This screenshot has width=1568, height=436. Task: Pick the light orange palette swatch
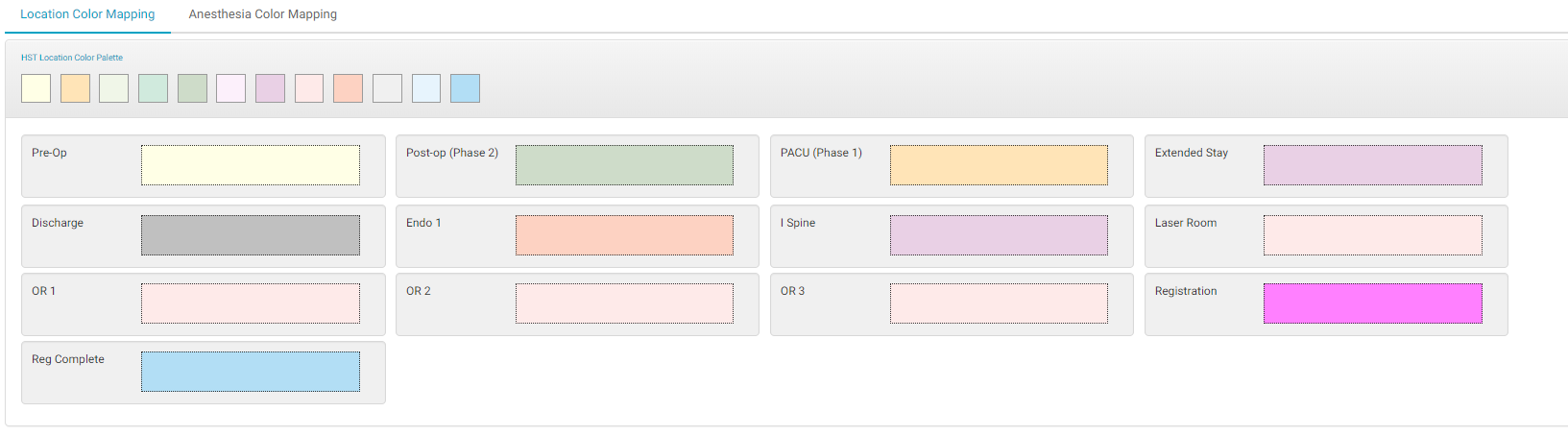[75, 88]
